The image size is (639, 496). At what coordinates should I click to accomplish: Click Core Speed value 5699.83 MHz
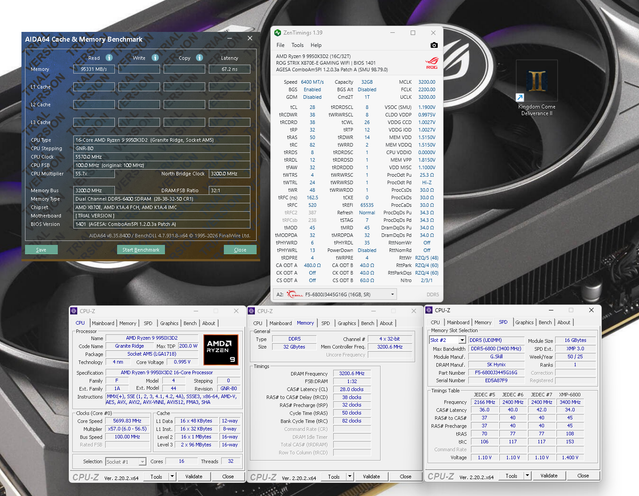coord(127,421)
